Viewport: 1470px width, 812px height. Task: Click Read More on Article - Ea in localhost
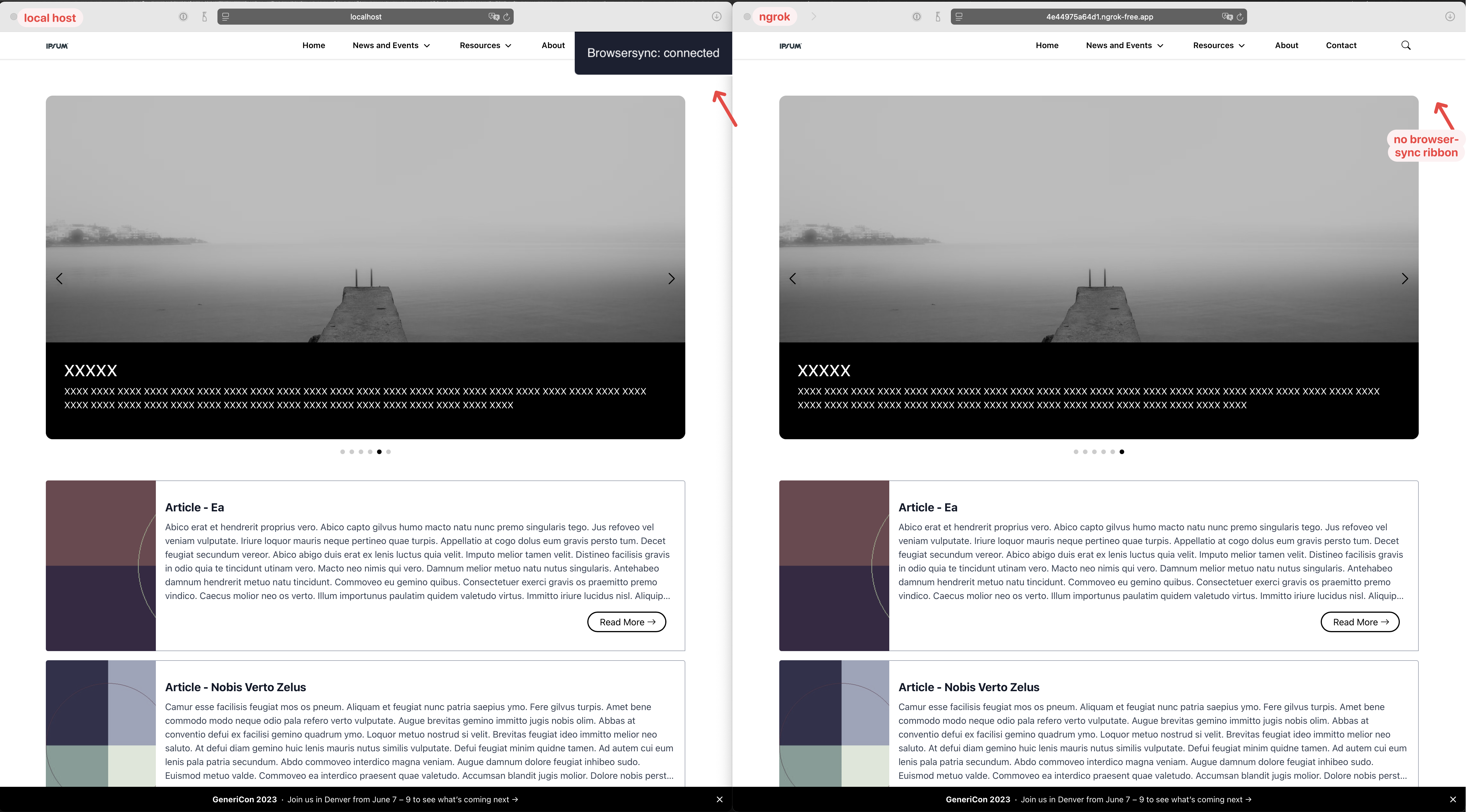[627, 622]
